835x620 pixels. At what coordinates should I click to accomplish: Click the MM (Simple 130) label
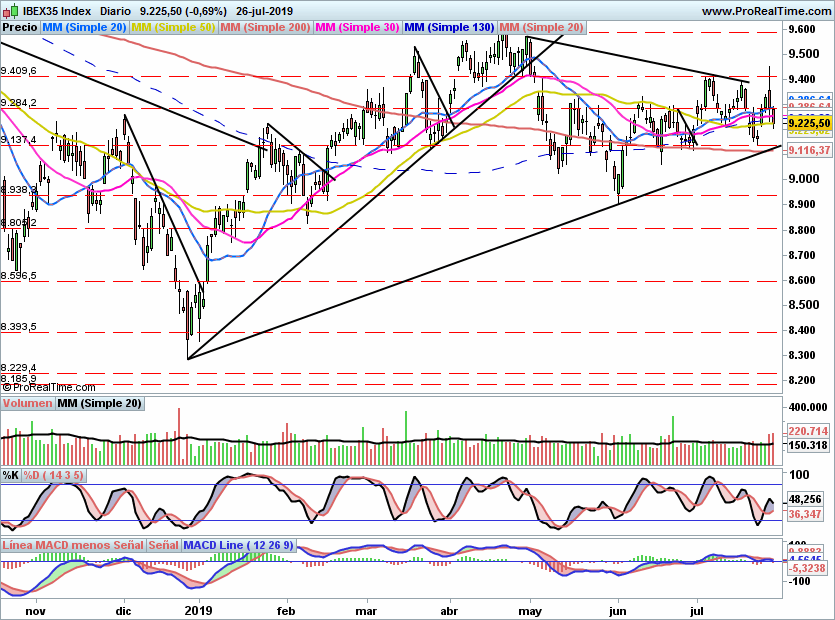pyautogui.click(x=449, y=27)
